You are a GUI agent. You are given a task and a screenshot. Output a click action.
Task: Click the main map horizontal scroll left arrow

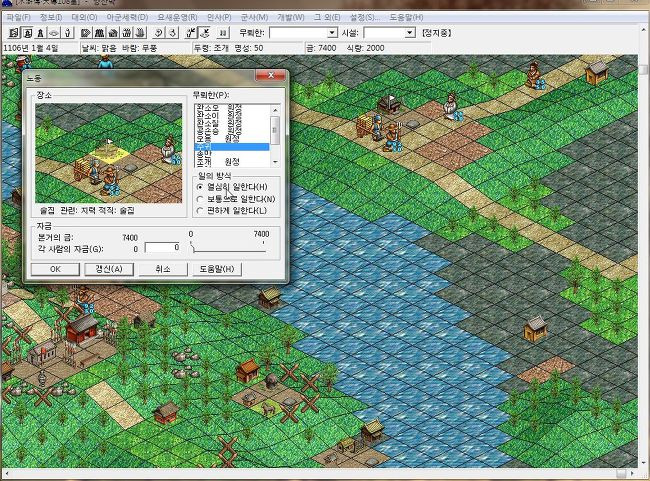(6, 473)
